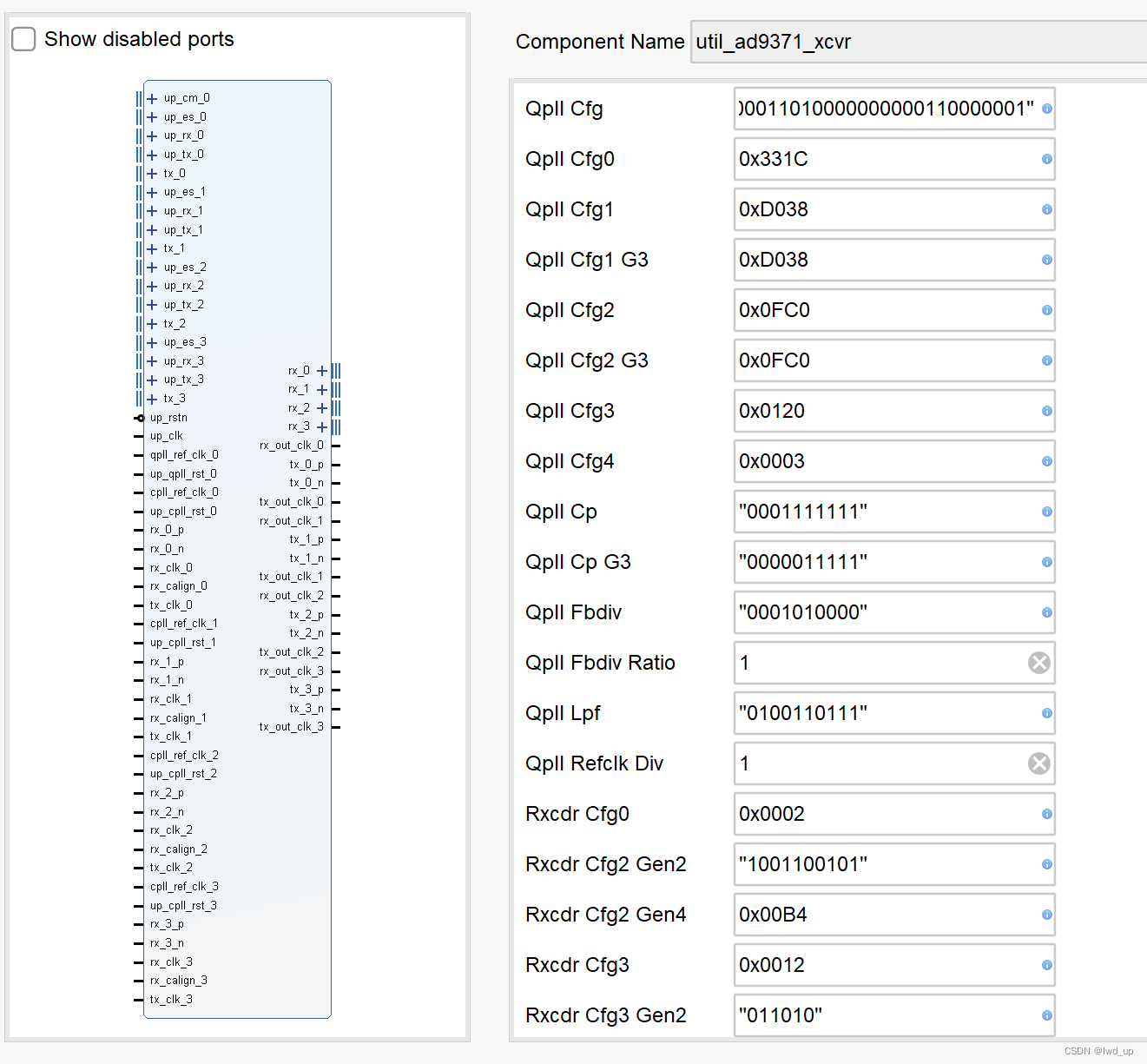Viewport: 1147px width, 1064px height.
Task: Edit the Qpll Cfg2 field showing 0x0FC0
Action: click(x=894, y=310)
